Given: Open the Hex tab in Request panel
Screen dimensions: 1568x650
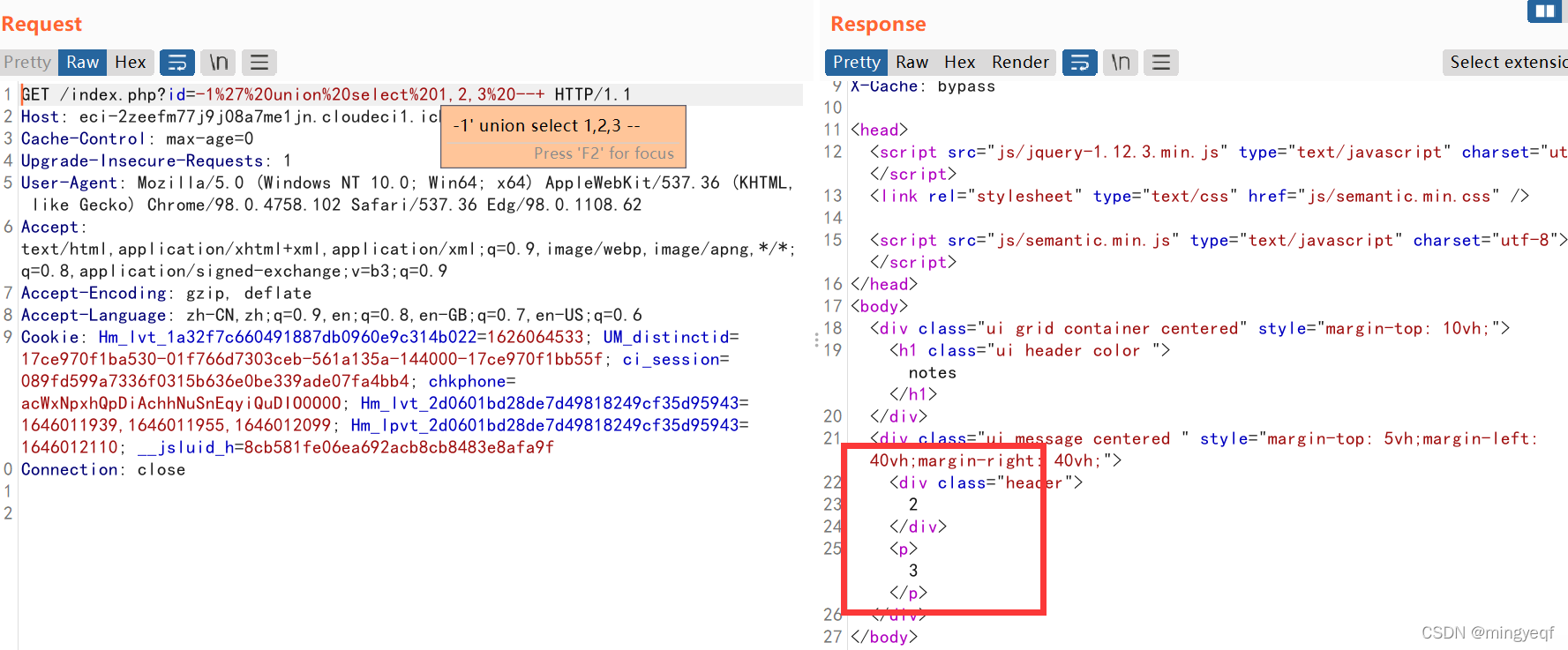Looking at the screenshot, I should pyautogui.click(x=131, y=63).
